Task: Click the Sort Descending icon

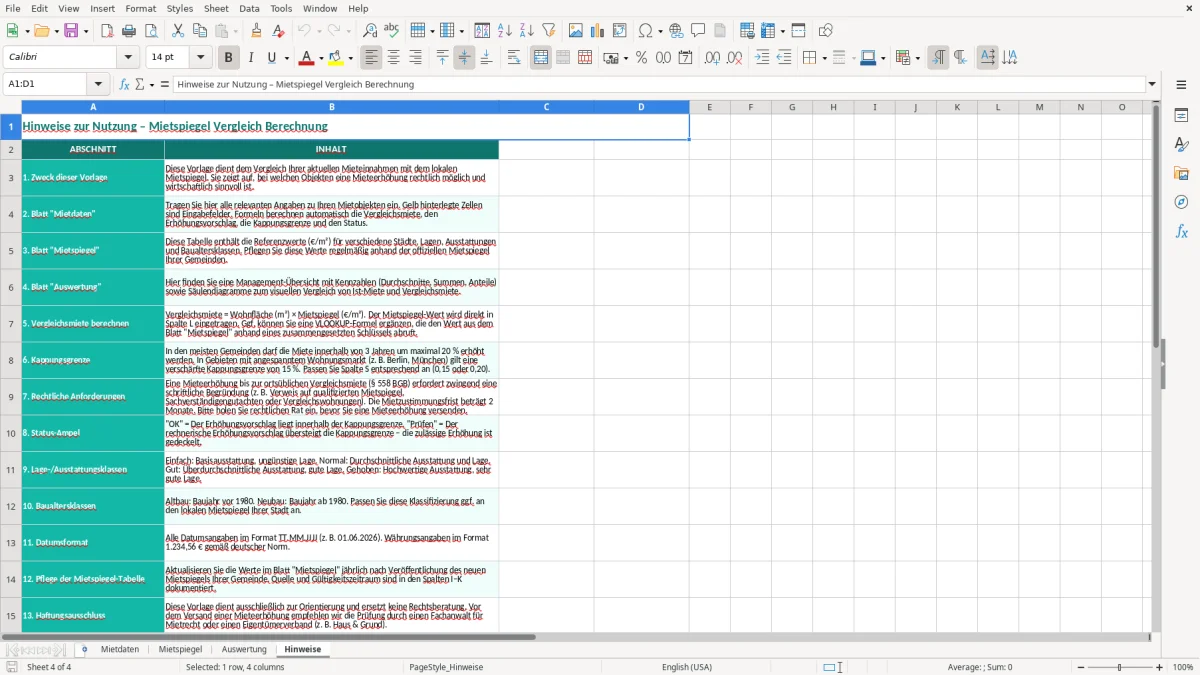Action: click(526, 31)
